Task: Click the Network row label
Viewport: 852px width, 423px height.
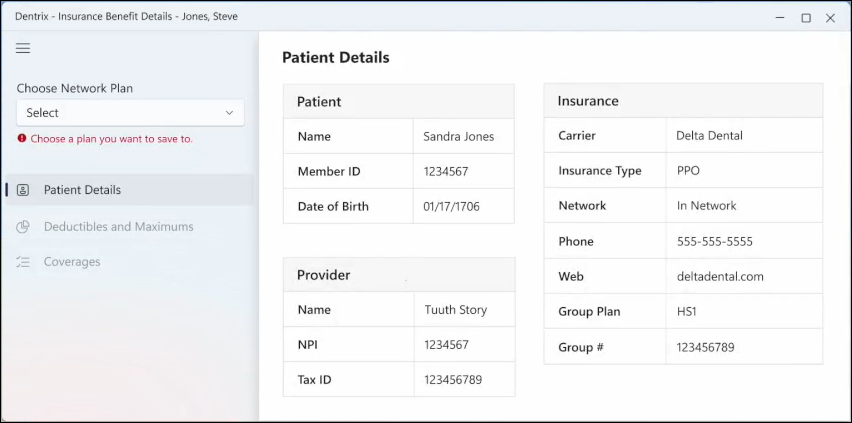Action: coord(582,206)
